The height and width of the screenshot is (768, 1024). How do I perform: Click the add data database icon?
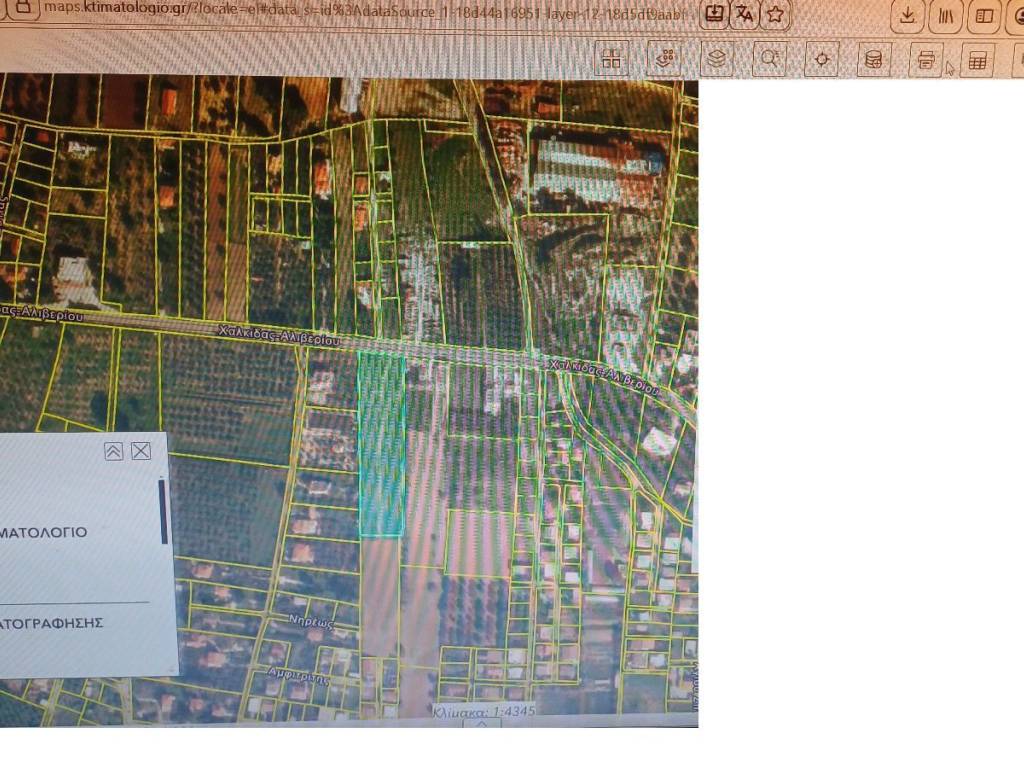[873, 60]
